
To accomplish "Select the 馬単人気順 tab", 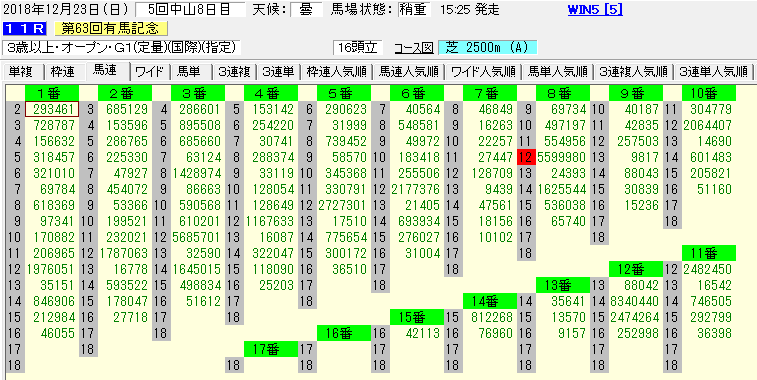I will coord(557,72).
